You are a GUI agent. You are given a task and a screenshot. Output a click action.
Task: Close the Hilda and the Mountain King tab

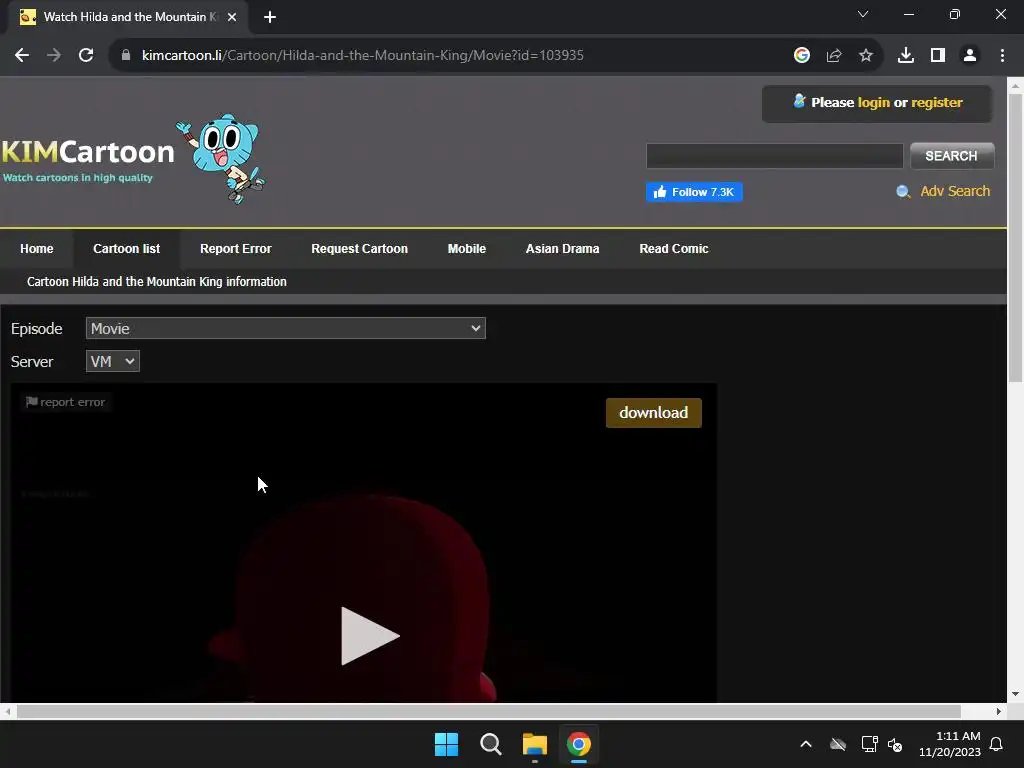click(x=232, y=17)
